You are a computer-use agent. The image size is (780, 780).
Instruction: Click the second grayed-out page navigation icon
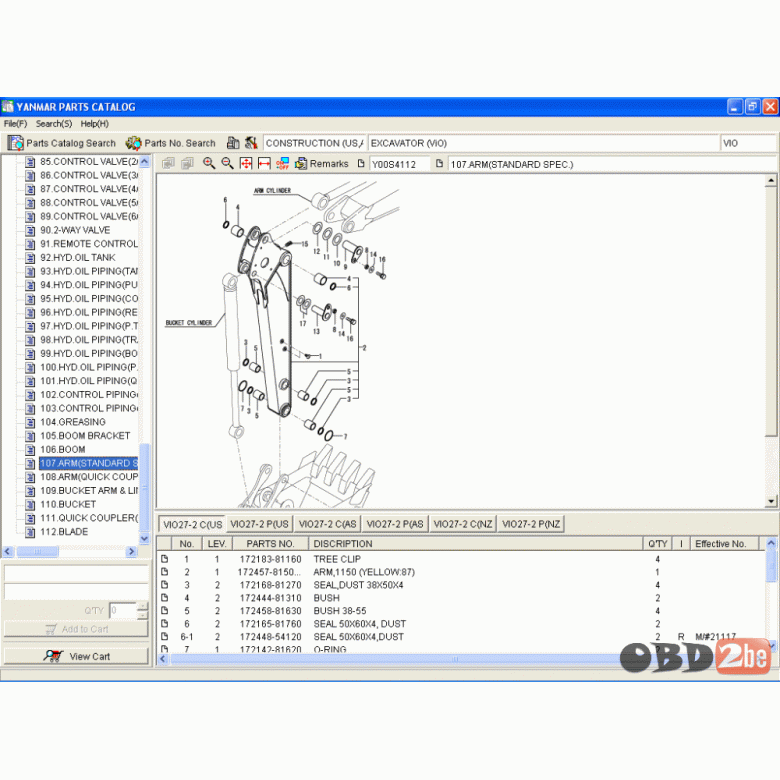(187, 164)
